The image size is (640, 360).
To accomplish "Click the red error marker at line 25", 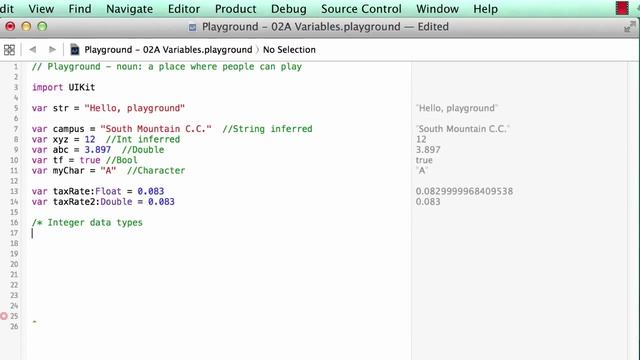I will coord(4,316).
